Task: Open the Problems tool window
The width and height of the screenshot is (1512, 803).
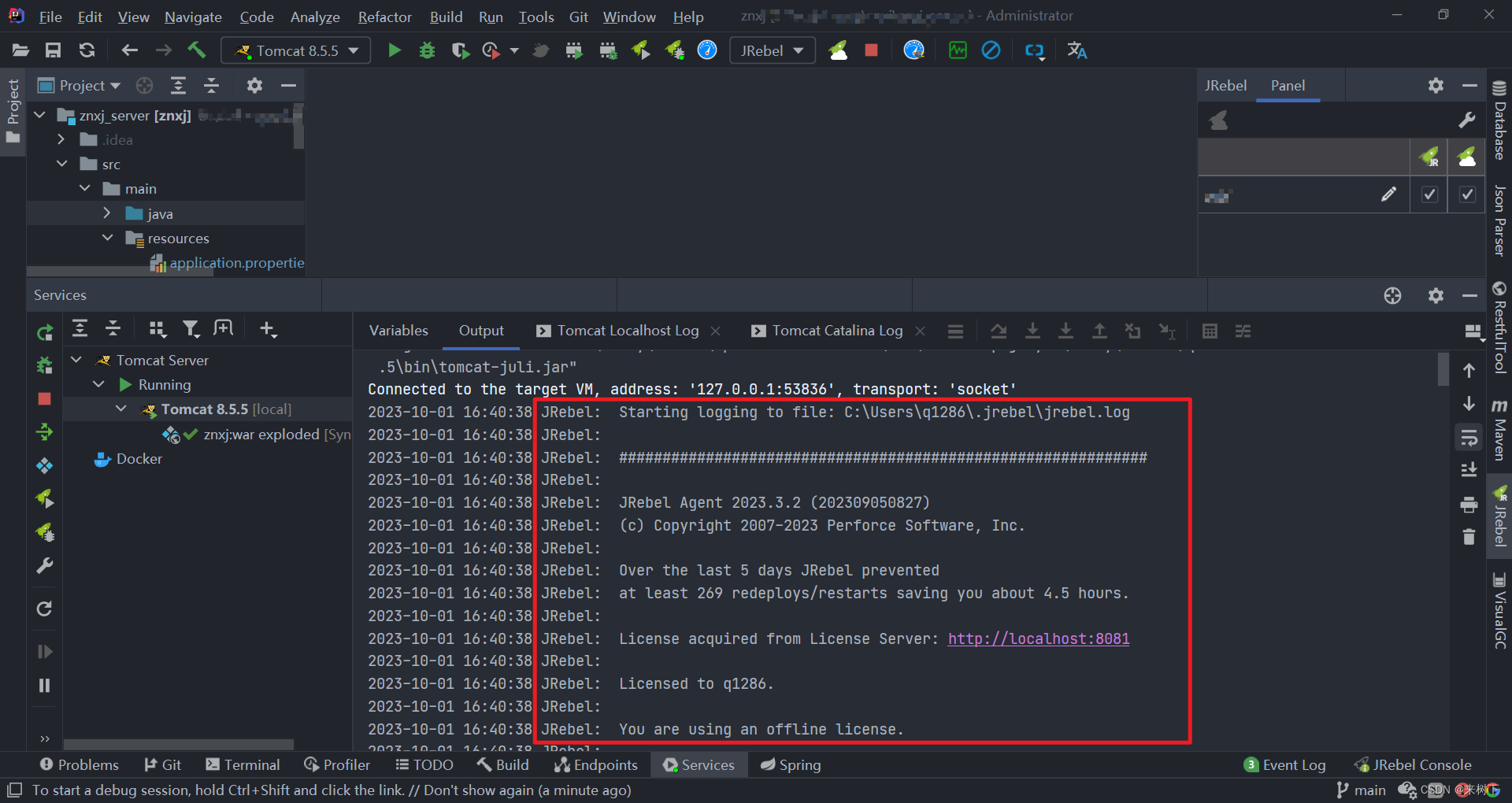Action: point(79,764)
